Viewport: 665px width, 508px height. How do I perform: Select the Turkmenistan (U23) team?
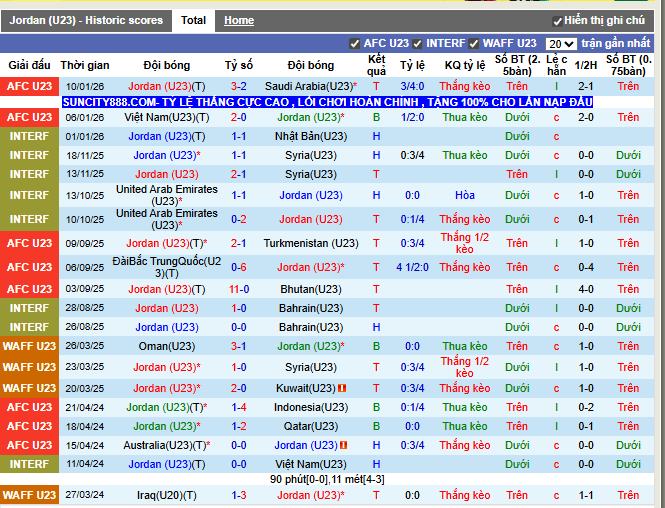(x=311, y=243)
